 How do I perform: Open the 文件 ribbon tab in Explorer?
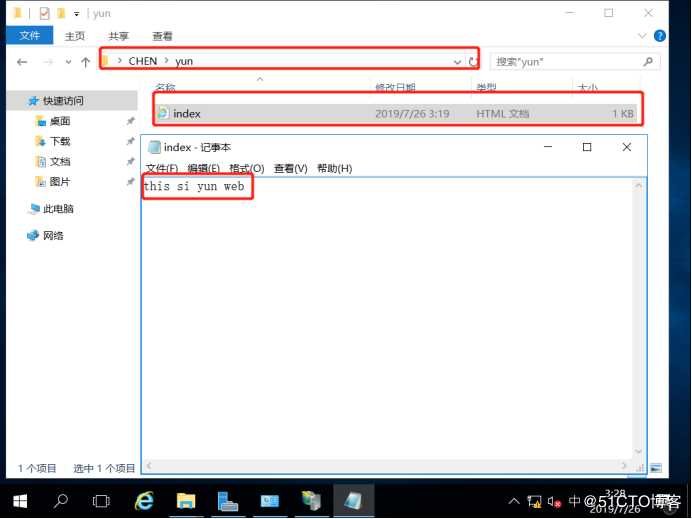[x=29, y=35]
